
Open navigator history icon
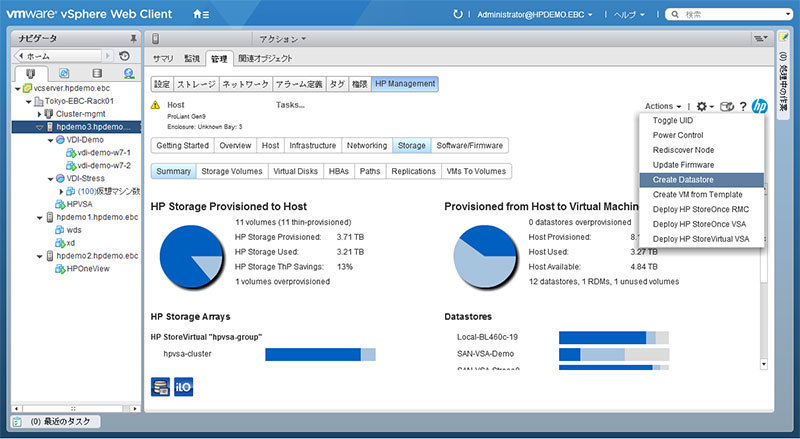(x=124, y=56)
